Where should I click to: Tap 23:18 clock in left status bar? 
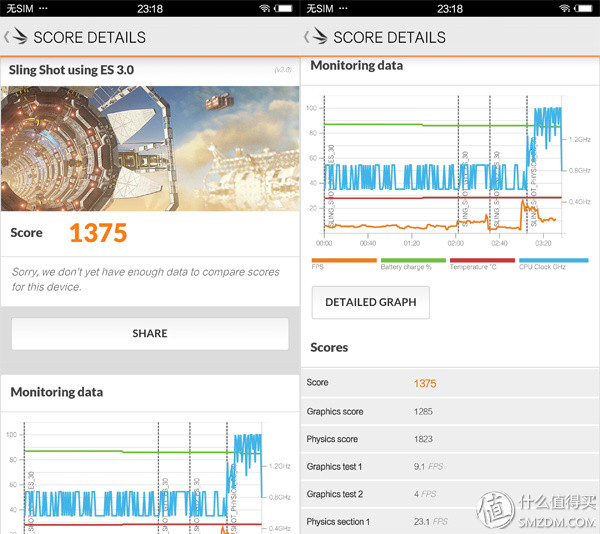[x=150, y=8]
